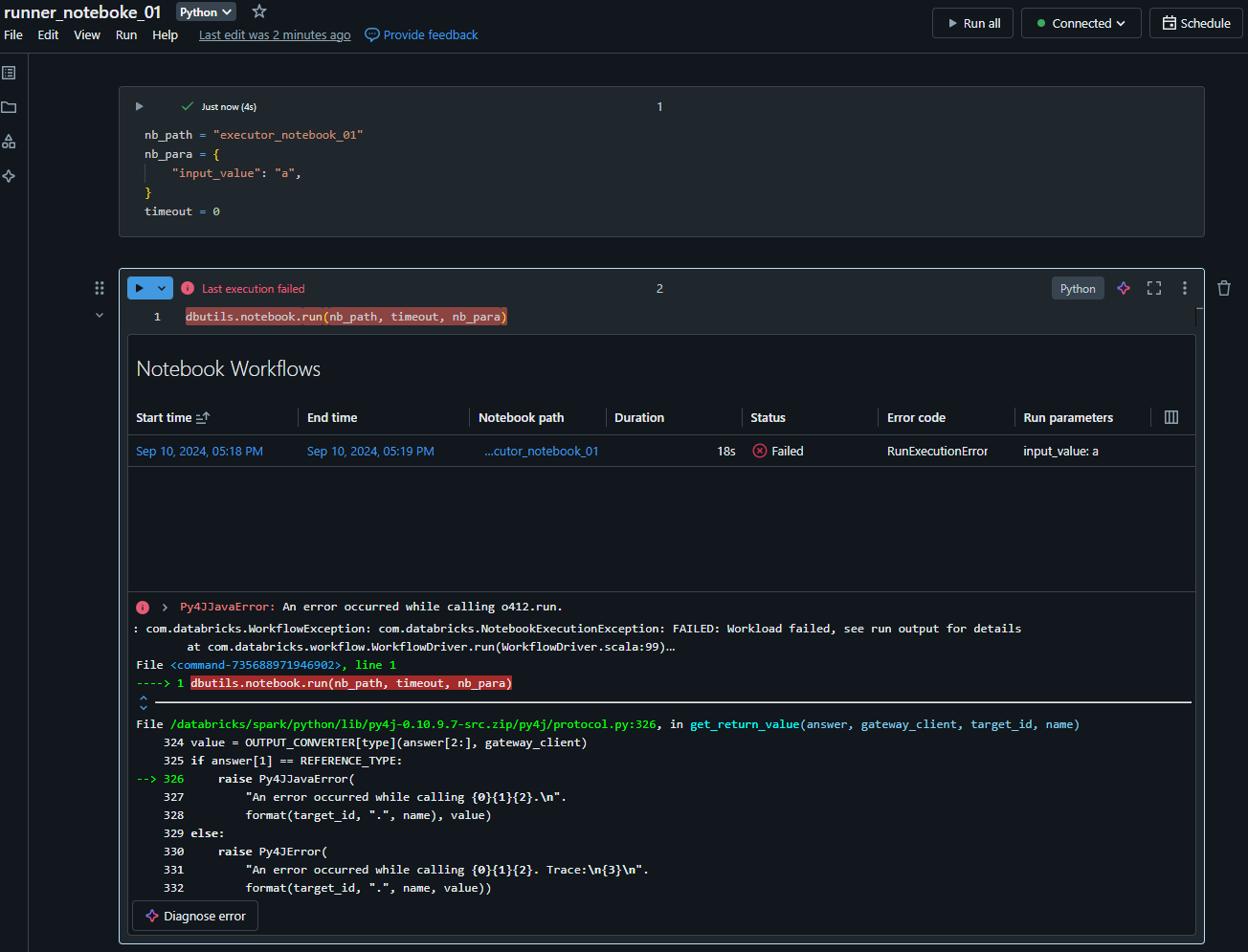Open the experiments panel in the sidebar

click(10, 141)
